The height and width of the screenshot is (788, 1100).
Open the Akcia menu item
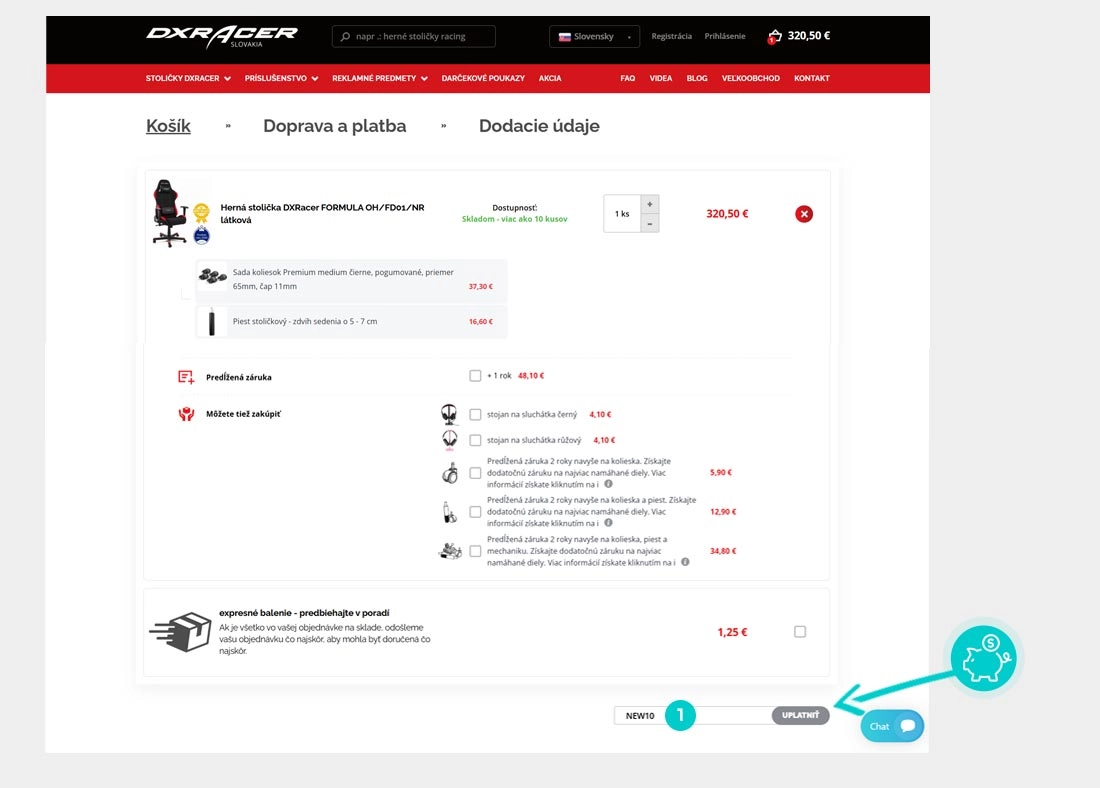tap(550, 79)
